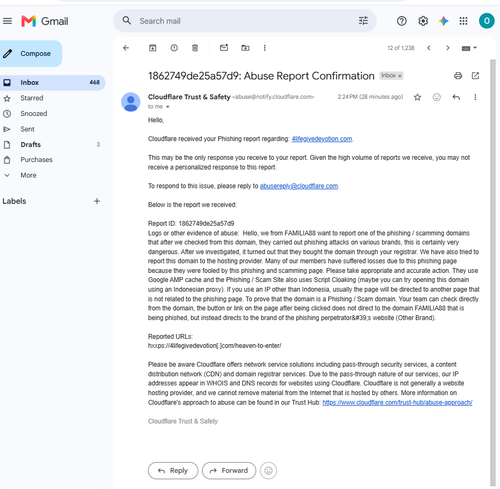Click the Compose button

[30, 53]
